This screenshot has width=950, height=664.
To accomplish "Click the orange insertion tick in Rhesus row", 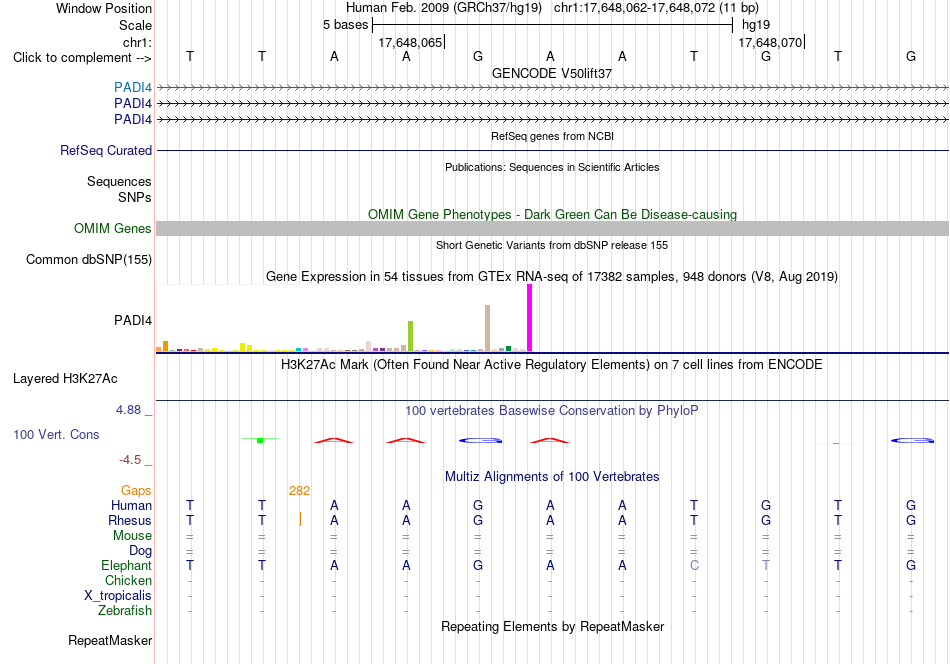I will pyautogui.click(x=301, y=519).
